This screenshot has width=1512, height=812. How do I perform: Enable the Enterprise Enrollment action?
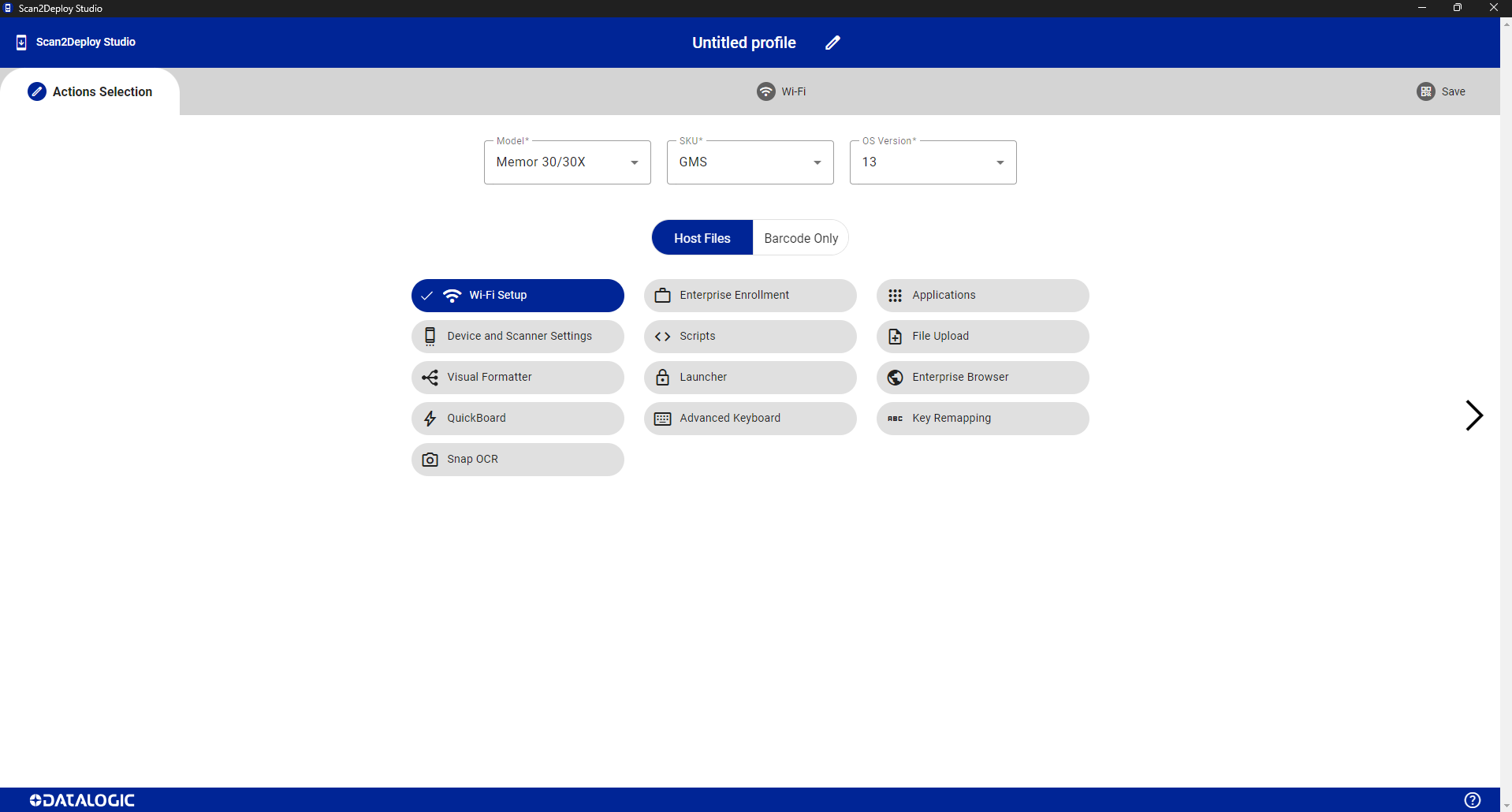pyautogui.click(x=750, y=296)
